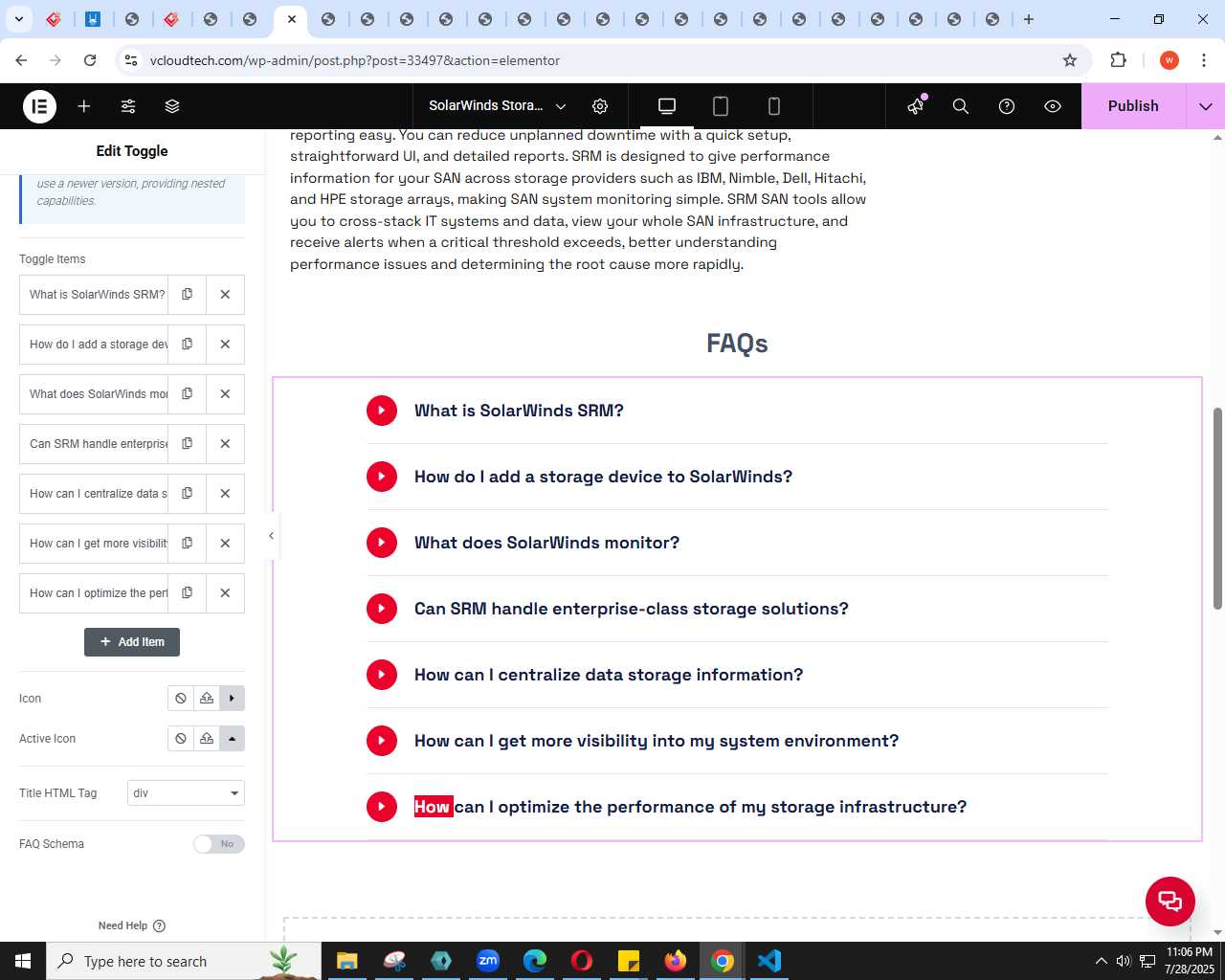Open Visual Studio Code from taskbar
The image size is (1225, 980).
pyautogui.click(x=769, y=961)
